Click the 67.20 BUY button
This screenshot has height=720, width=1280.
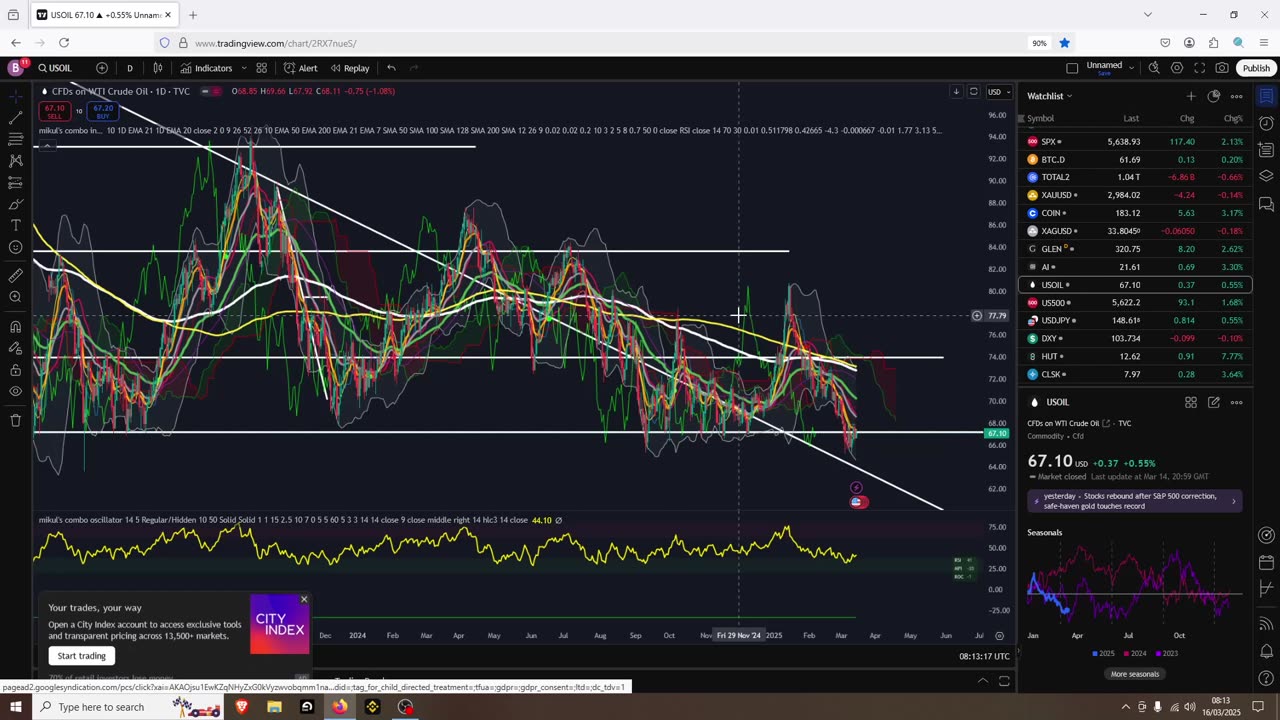coord(101,111)
